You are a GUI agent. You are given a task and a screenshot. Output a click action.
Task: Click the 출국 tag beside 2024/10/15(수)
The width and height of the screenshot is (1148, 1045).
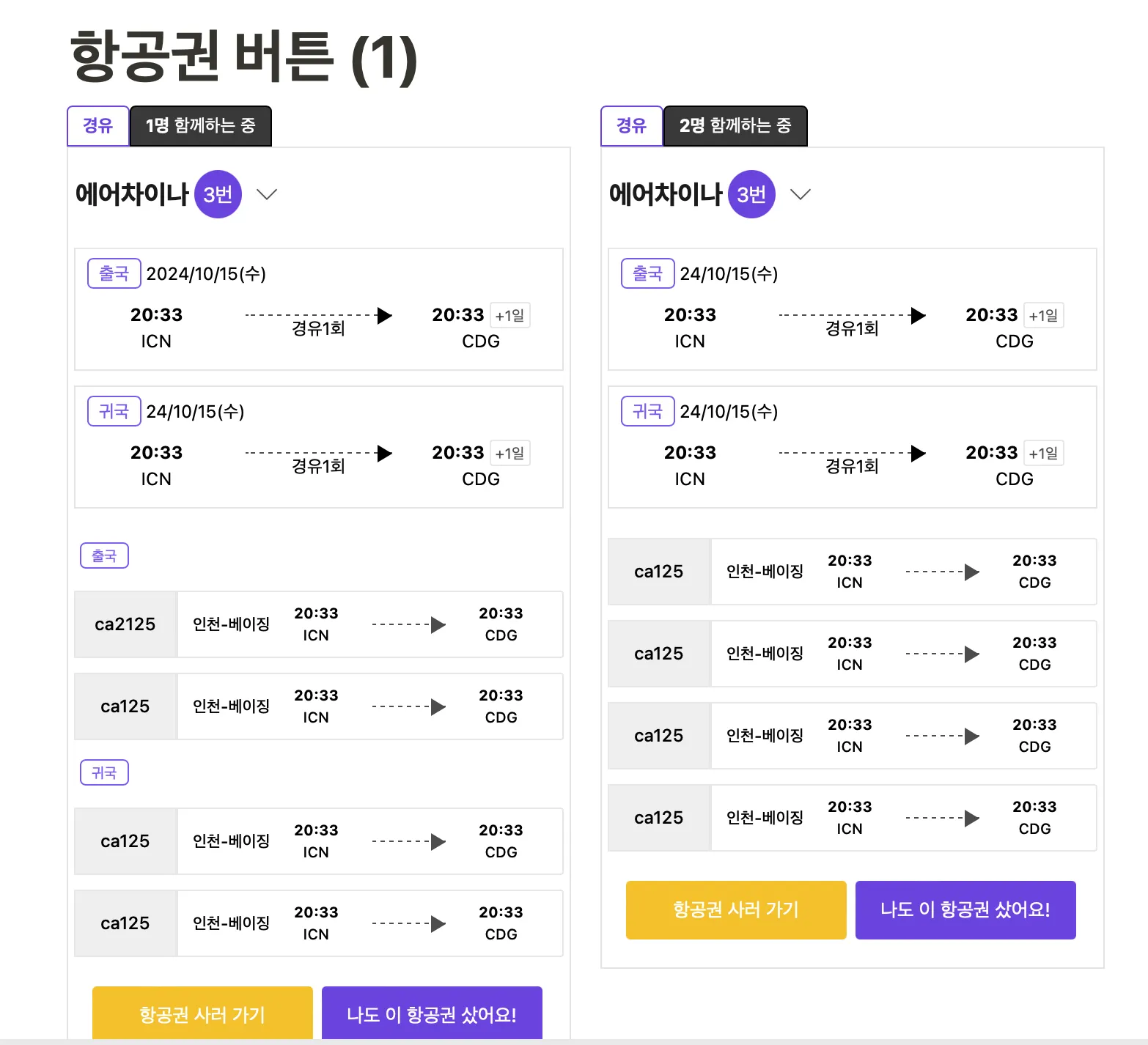pos(114,274)
